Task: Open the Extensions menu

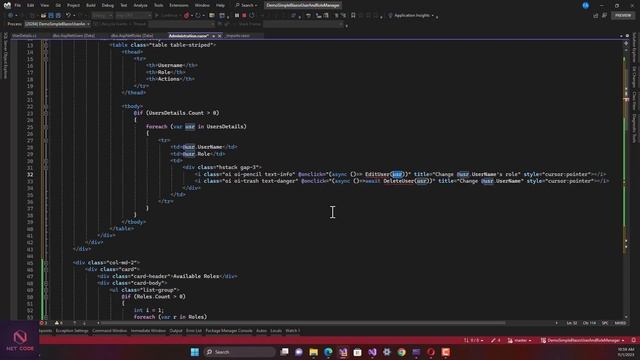Action: (x=179, y=5)
